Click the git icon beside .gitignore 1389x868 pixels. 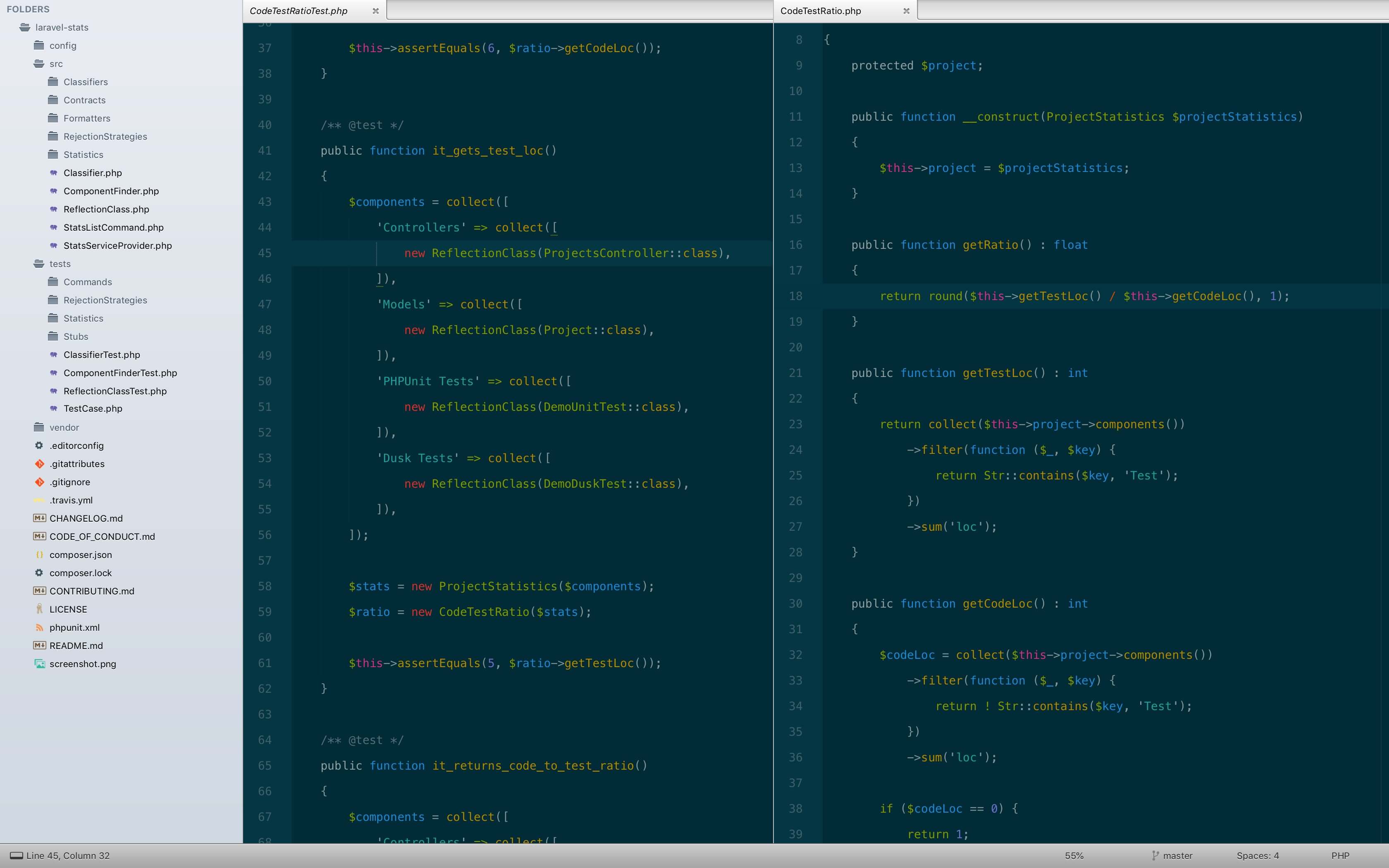pos(39,482)
